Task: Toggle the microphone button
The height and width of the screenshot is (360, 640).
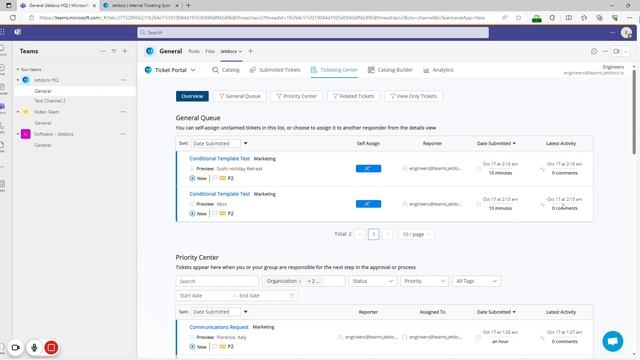Action: click(x=34, y=347)
